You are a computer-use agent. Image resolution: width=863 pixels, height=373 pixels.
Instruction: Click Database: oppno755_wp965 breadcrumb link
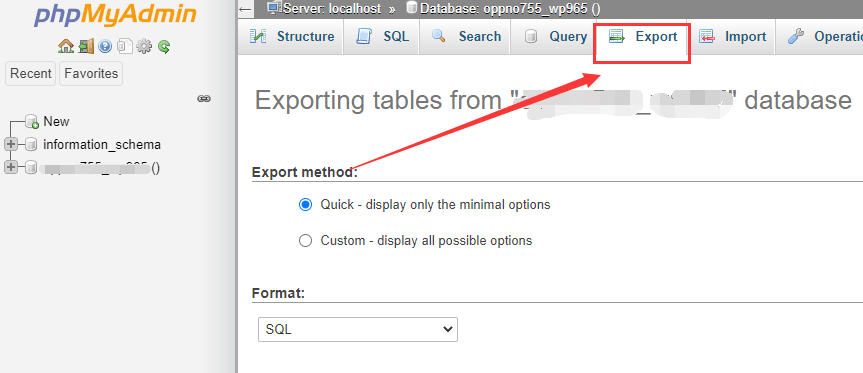click(x=510, y=8)
